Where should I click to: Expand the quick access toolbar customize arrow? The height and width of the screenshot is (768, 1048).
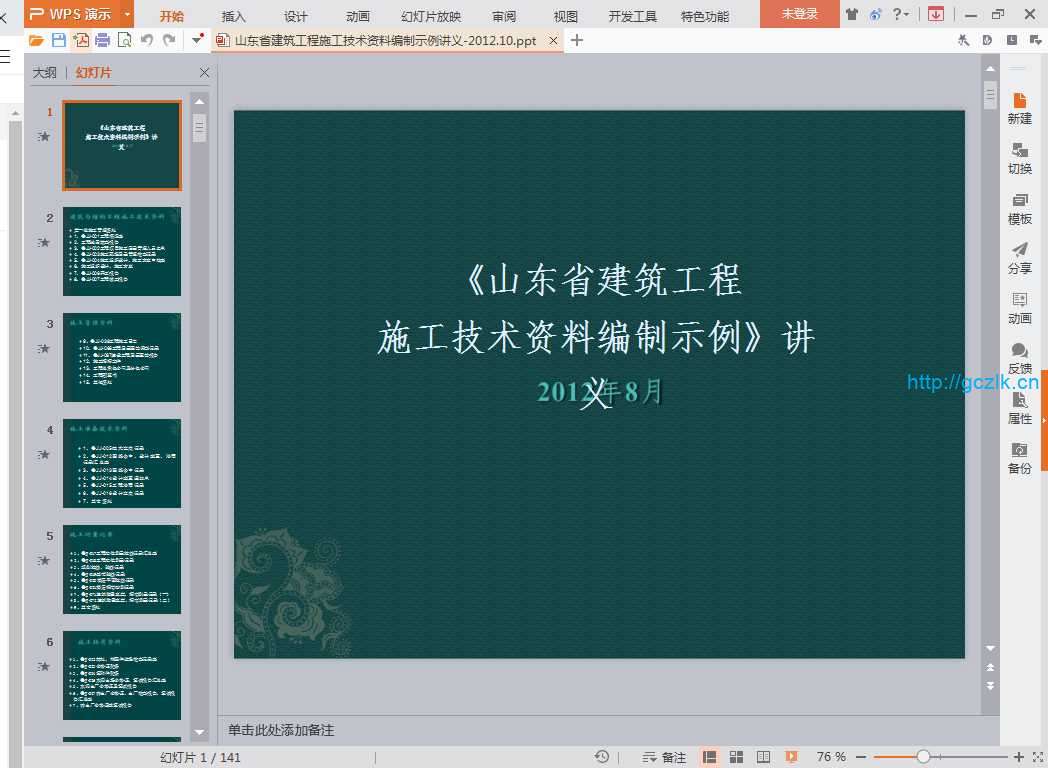(197, 40)
